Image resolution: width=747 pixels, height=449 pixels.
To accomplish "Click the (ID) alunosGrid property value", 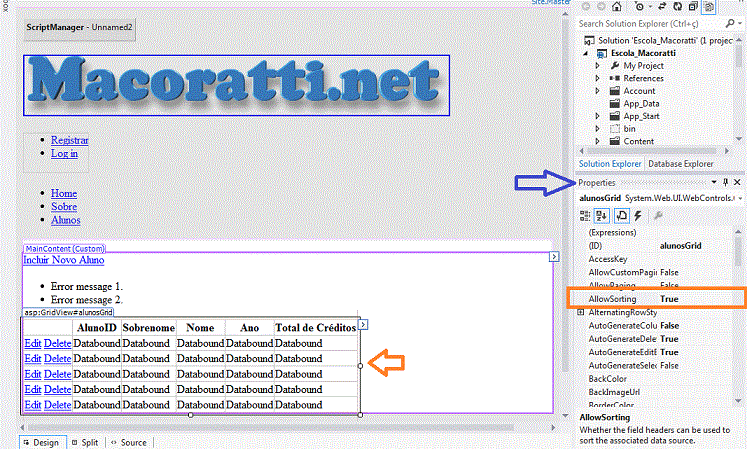I will (680, 246).
